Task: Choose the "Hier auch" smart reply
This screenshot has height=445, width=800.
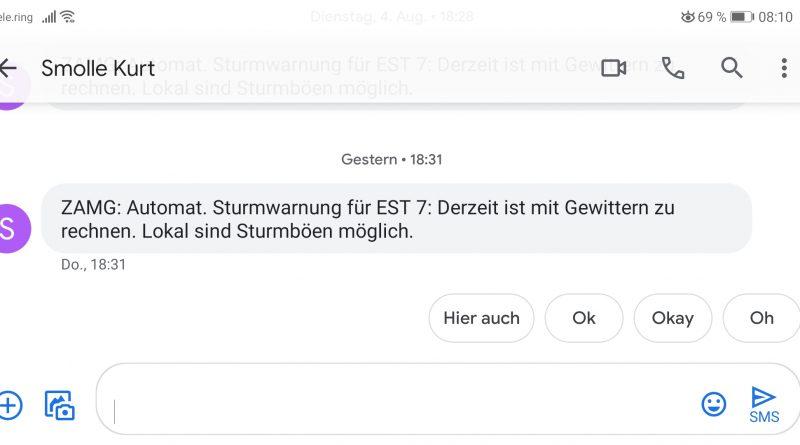Action: (481, 318)
